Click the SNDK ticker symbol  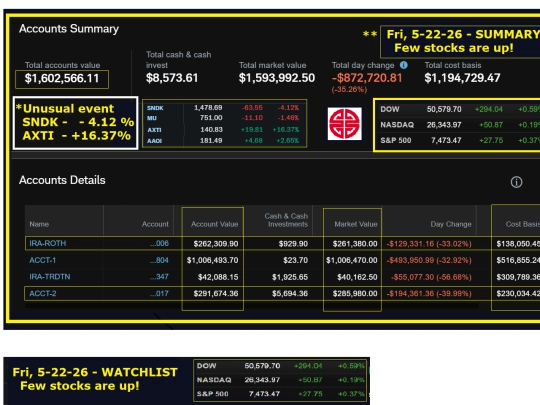point(155,108)
